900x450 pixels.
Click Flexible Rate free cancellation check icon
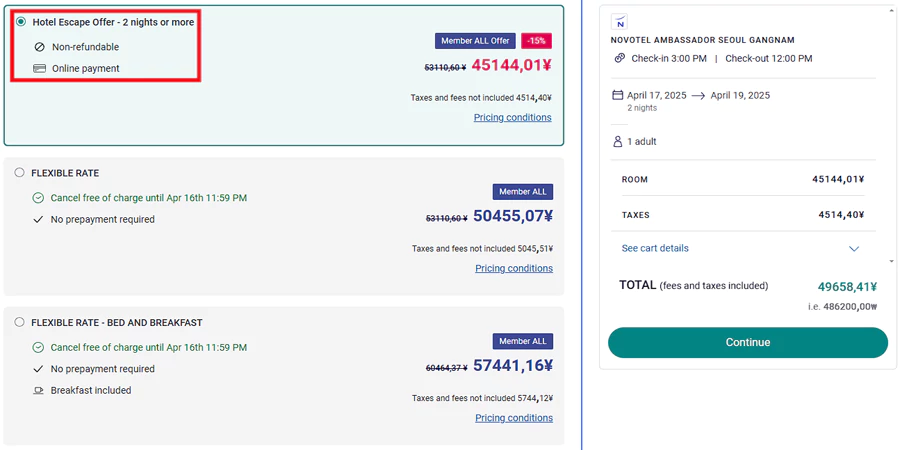[x=38, y=198]
